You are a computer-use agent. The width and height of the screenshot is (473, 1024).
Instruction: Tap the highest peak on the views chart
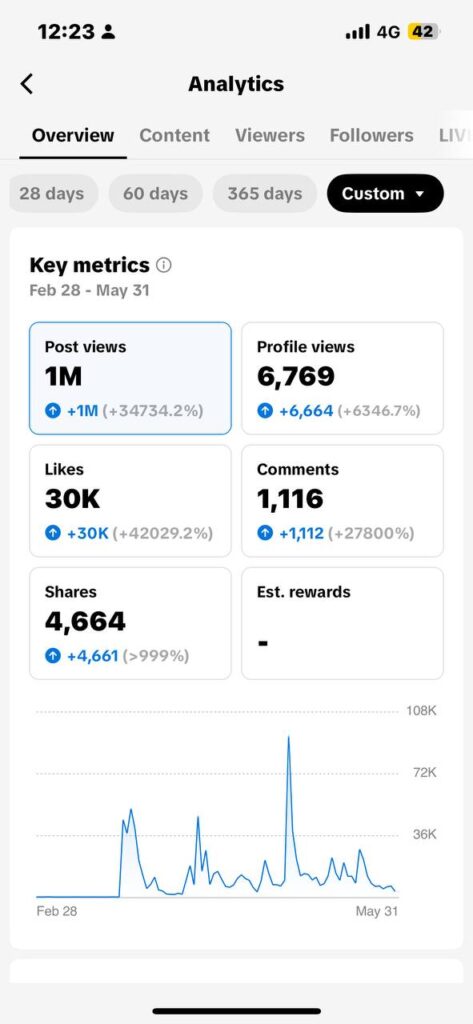288,737
